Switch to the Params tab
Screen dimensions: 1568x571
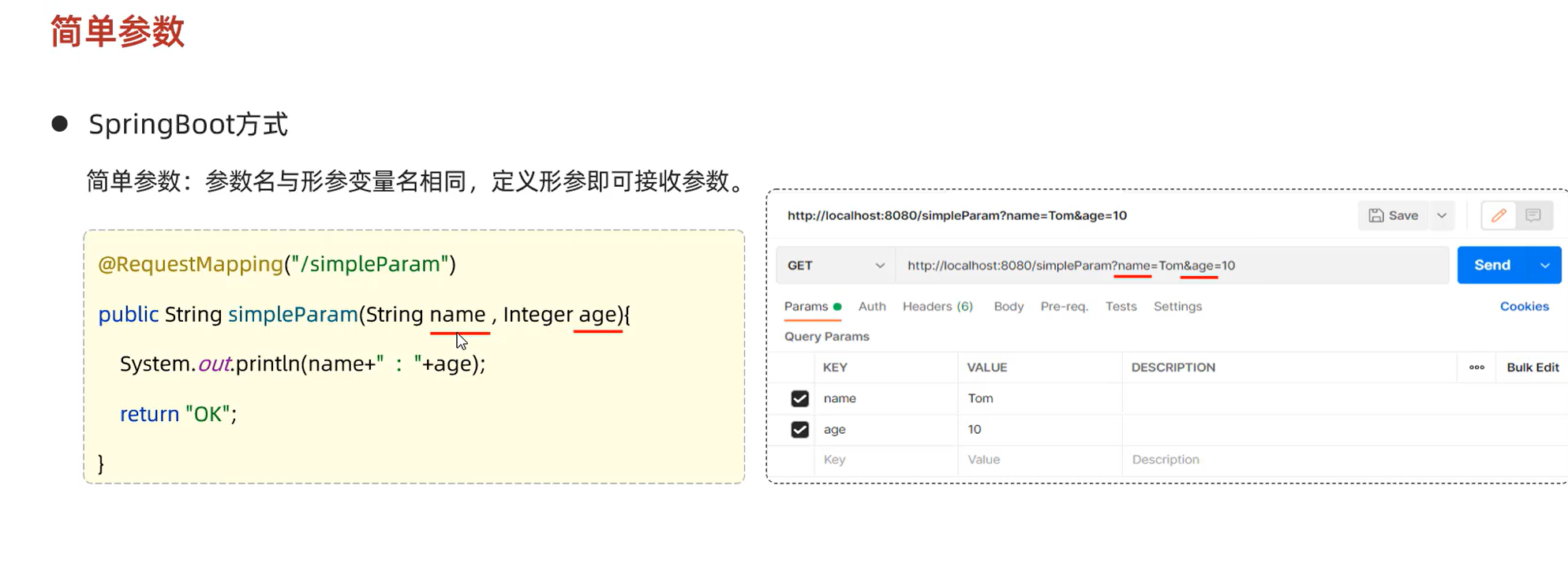click(812, 307)
